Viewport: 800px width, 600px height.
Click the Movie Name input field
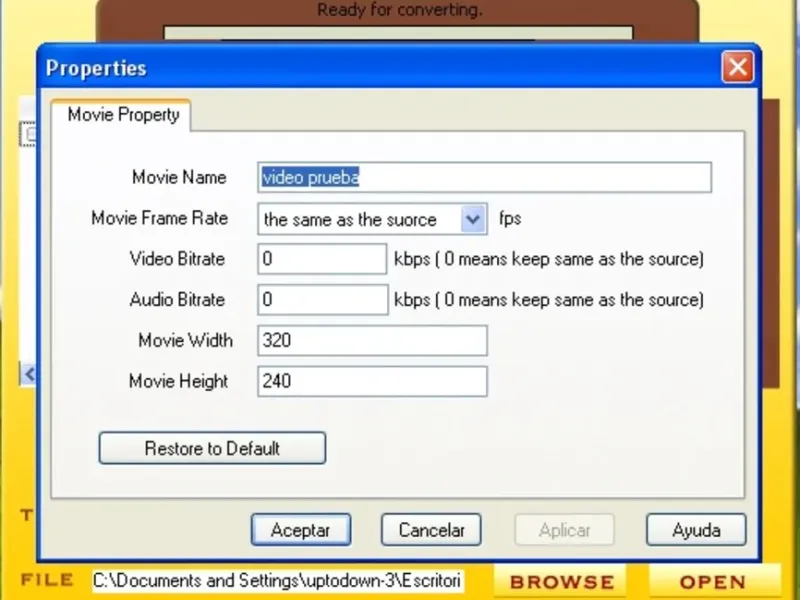click(x=484, y=177)
